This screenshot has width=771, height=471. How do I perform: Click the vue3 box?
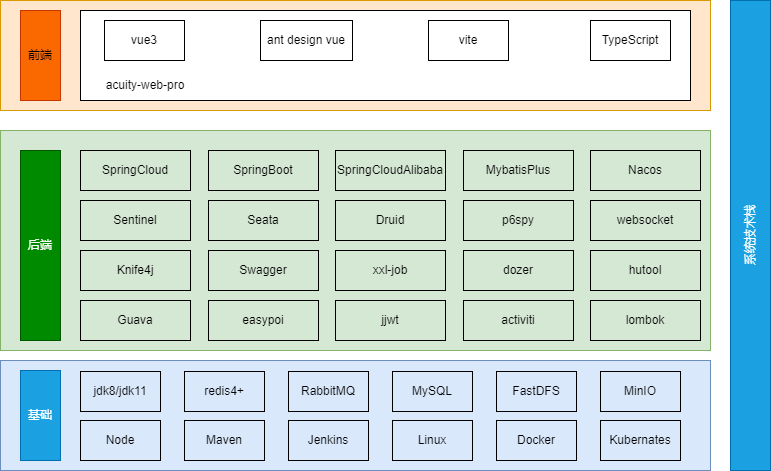(x=144, y=40)
